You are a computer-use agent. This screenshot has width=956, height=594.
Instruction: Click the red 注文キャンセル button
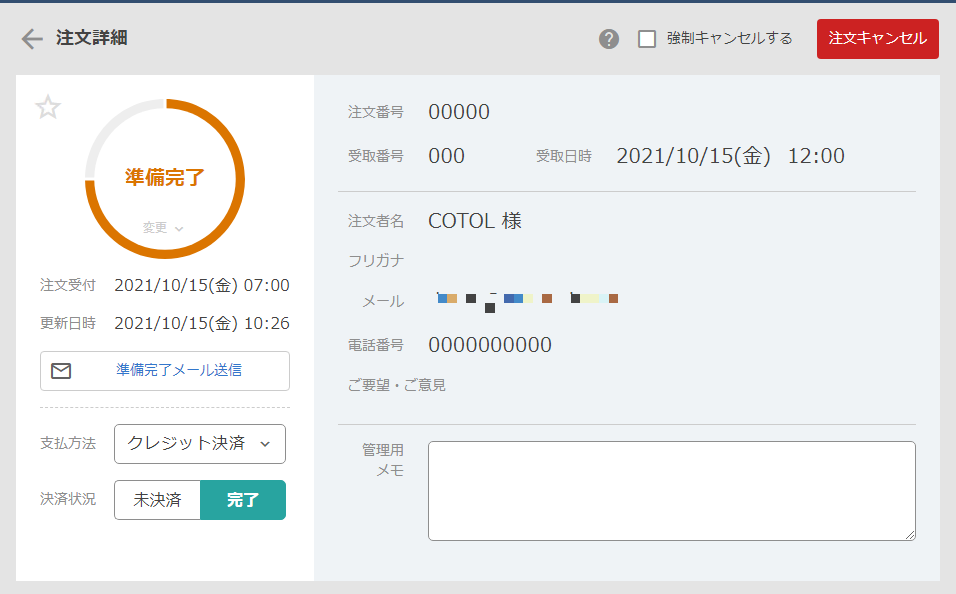(x=877, y=38)
